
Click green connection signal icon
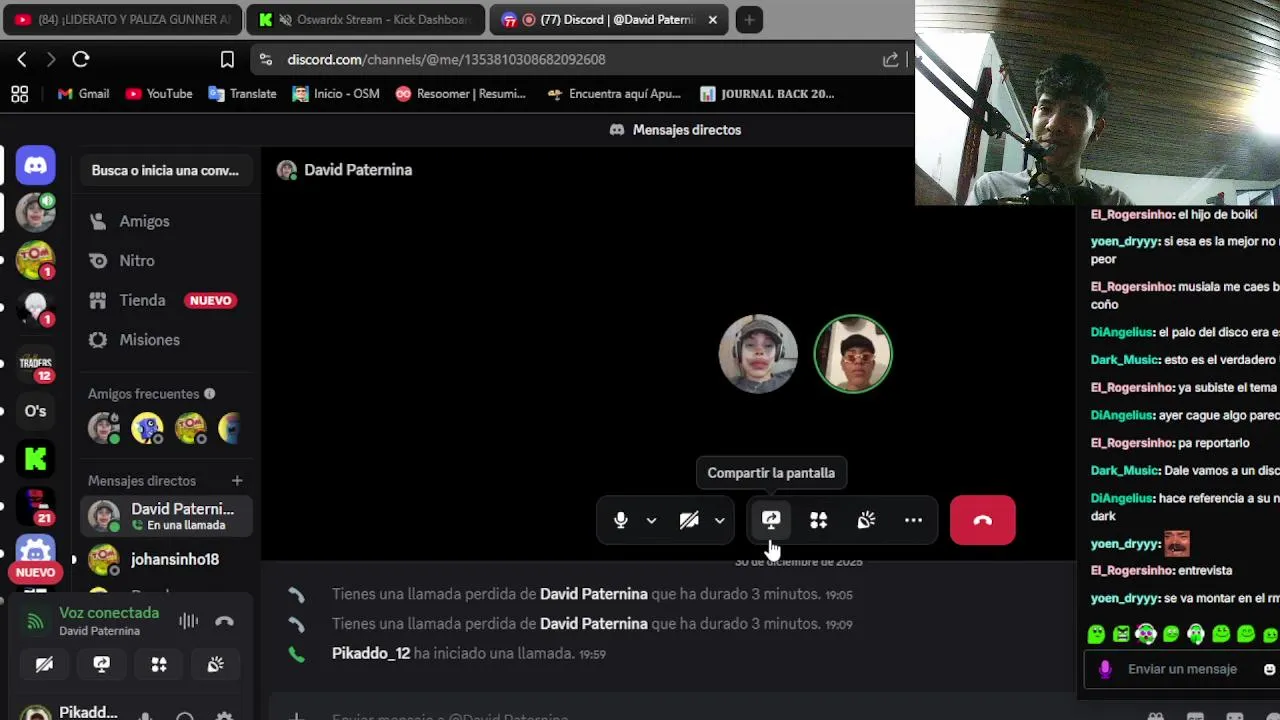pos(35,622)
